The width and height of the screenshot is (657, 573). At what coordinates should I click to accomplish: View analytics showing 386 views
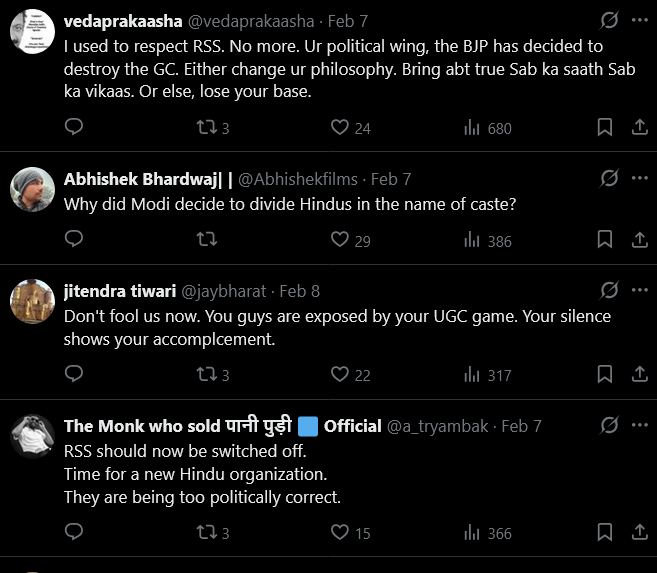click(487, 240)
